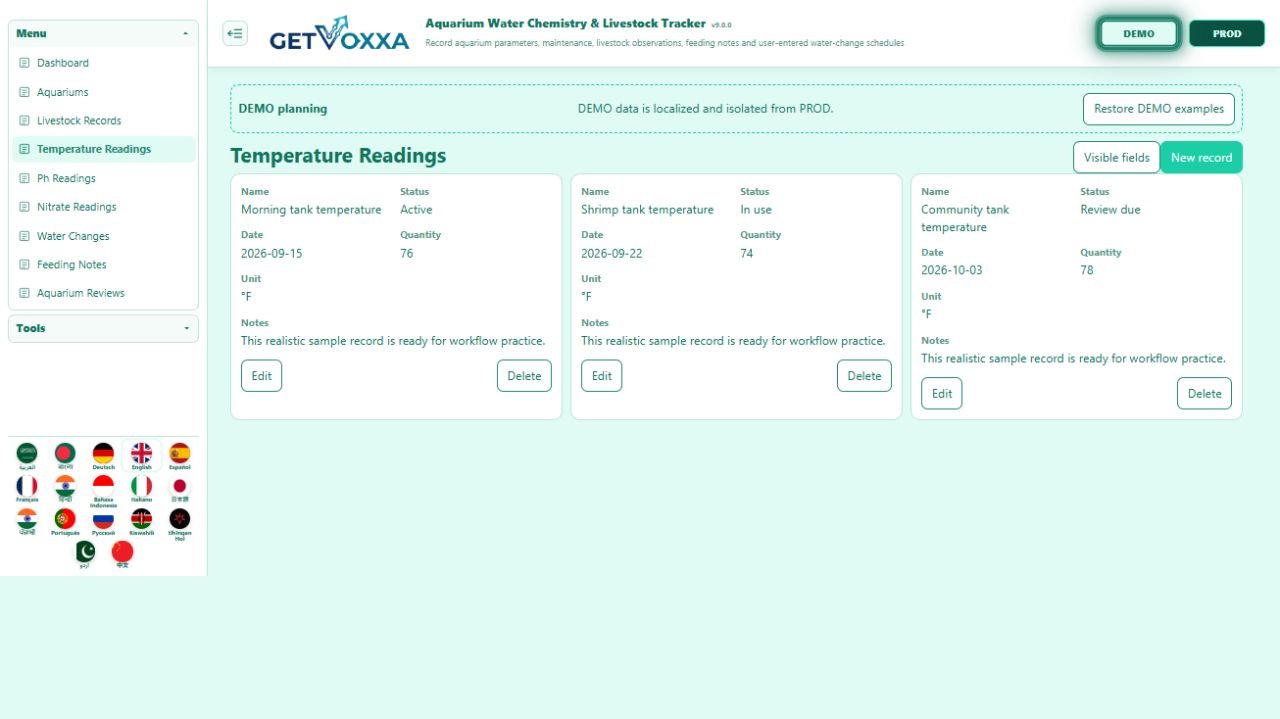Click the quantity value 74
1280x719 pixels.
[x=747, y=254]
